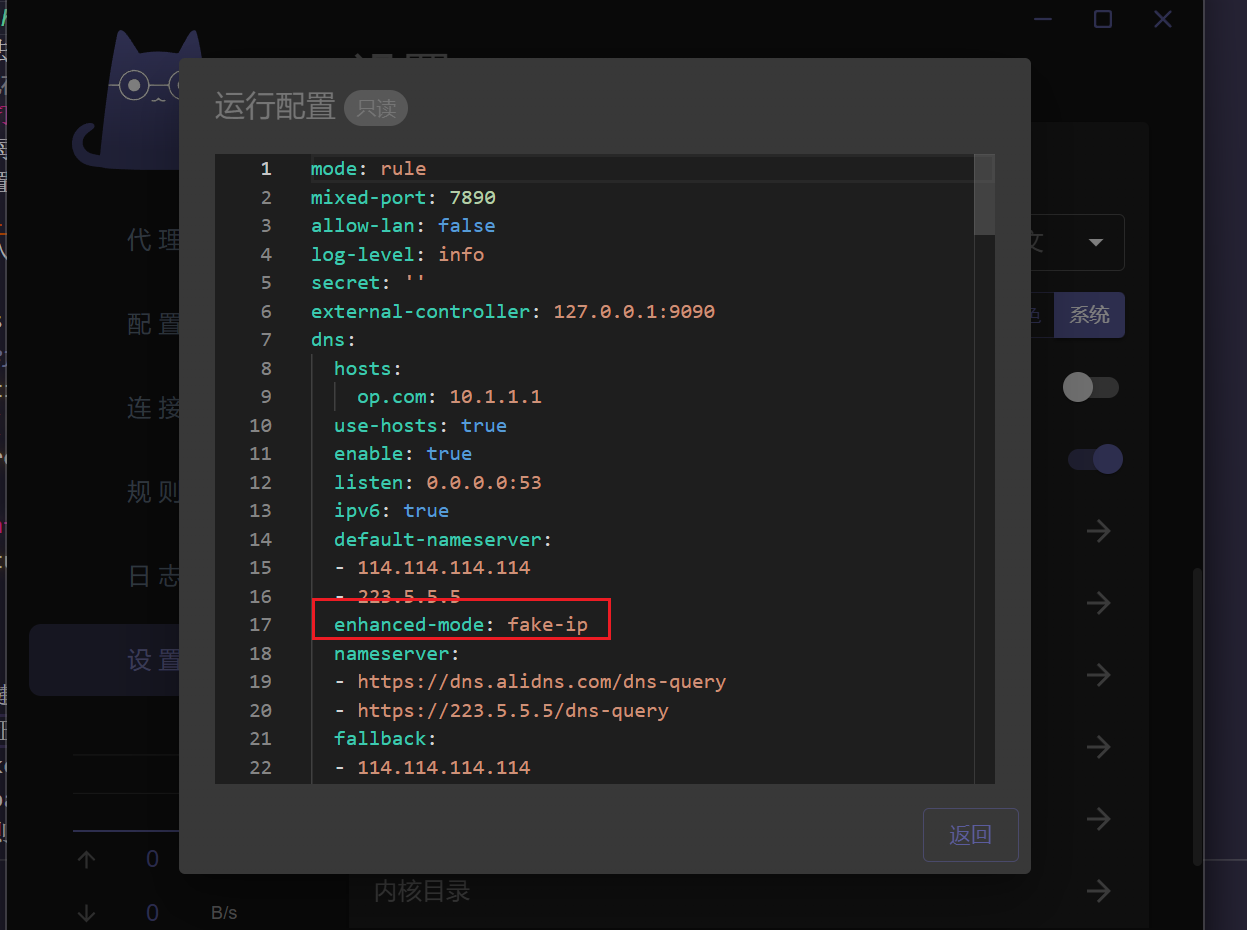Select the 设置 sidebar item
The width and height of the screenshot is (1247, 930).
(154, 660)
